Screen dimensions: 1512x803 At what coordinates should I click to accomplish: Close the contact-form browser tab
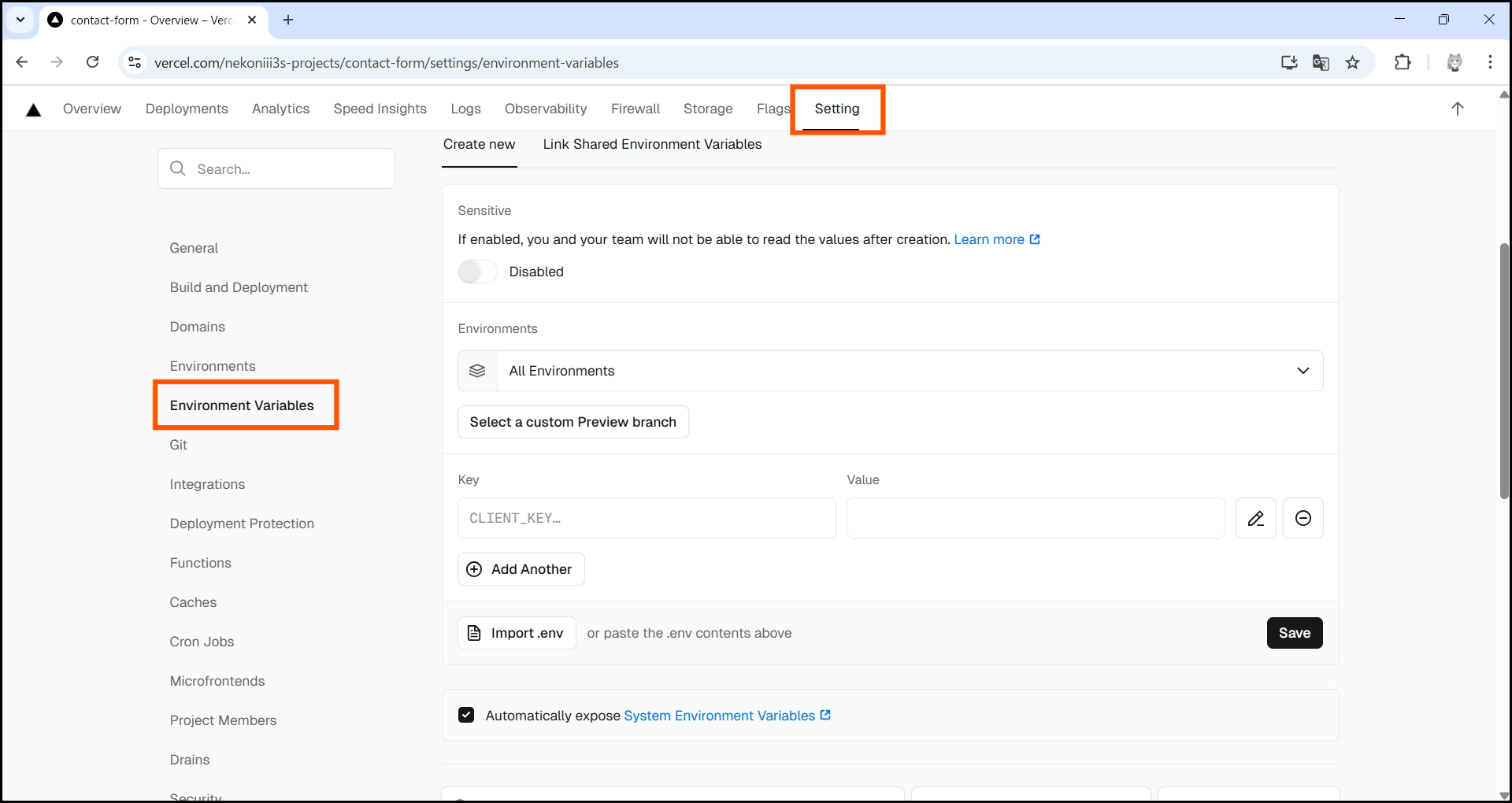point(252,20)
